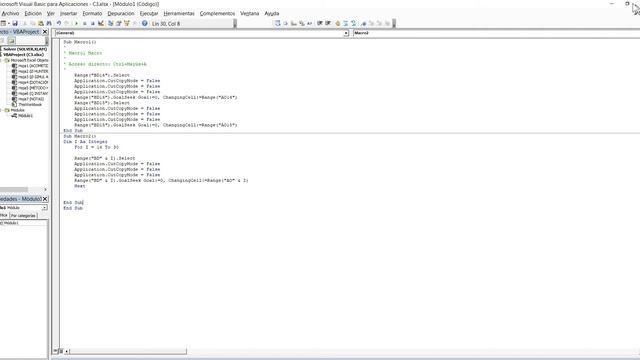640x360 pixels.
Task: Click the Project panel horizontal scrollbar
Action: [14, 189]
